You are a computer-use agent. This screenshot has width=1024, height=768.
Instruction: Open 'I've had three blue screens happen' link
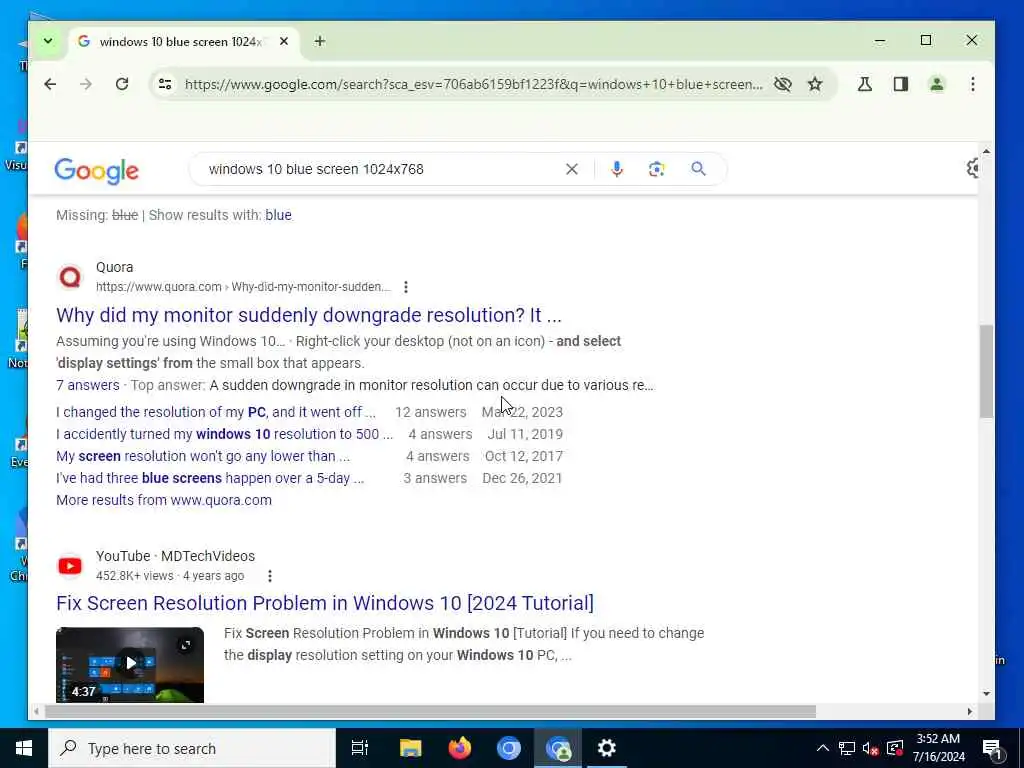coord(210,478)
